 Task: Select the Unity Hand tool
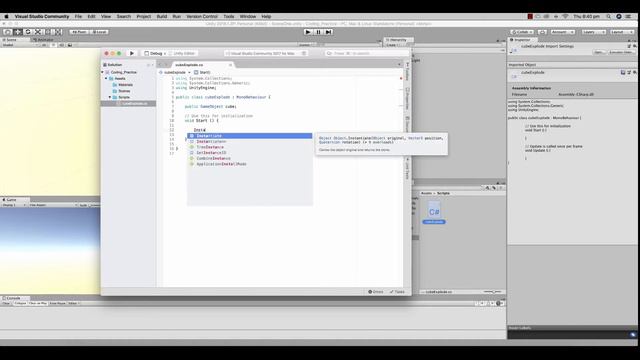(8, 32)
